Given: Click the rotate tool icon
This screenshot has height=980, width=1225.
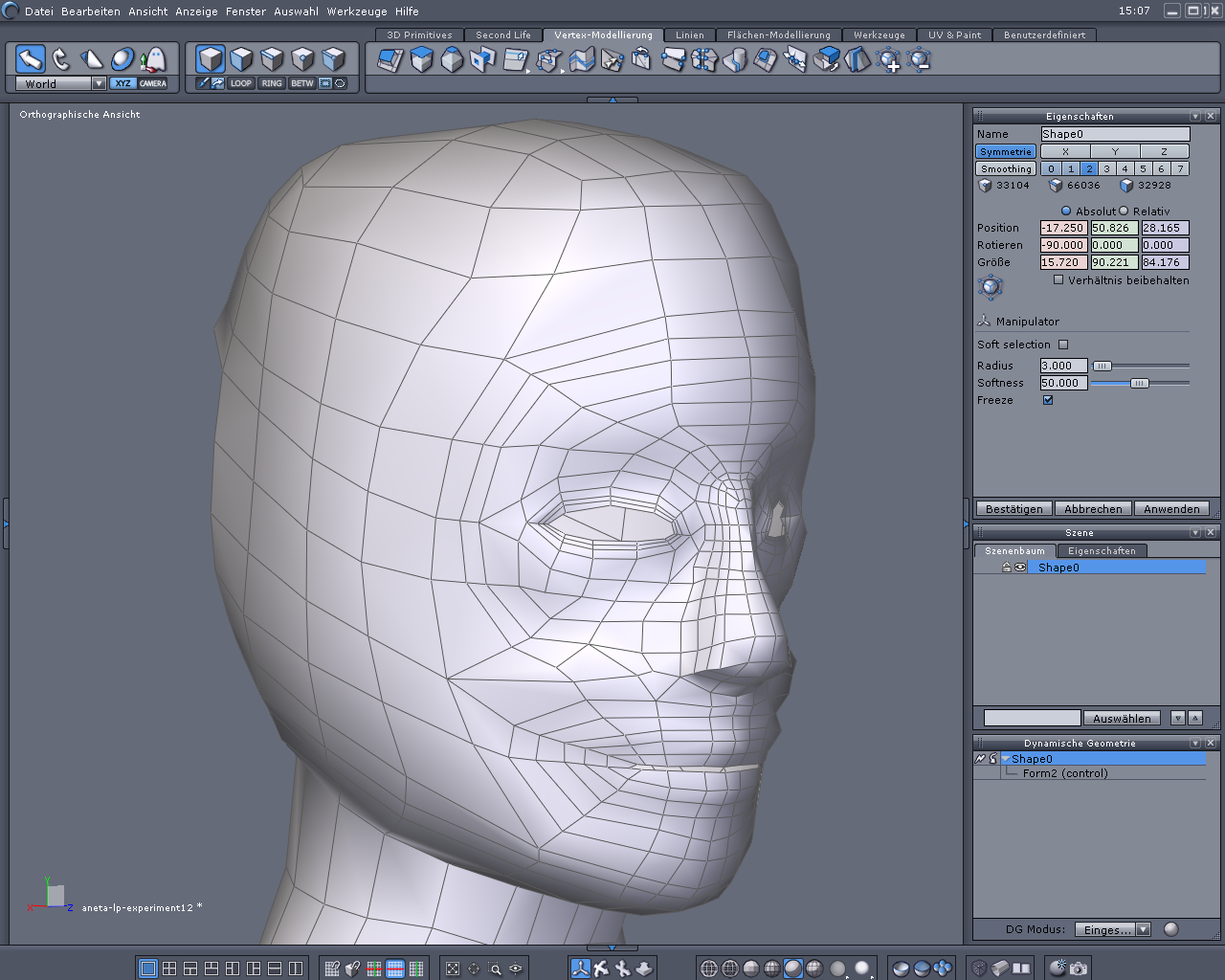Looking at the screenshot, I should pos(61,59).
